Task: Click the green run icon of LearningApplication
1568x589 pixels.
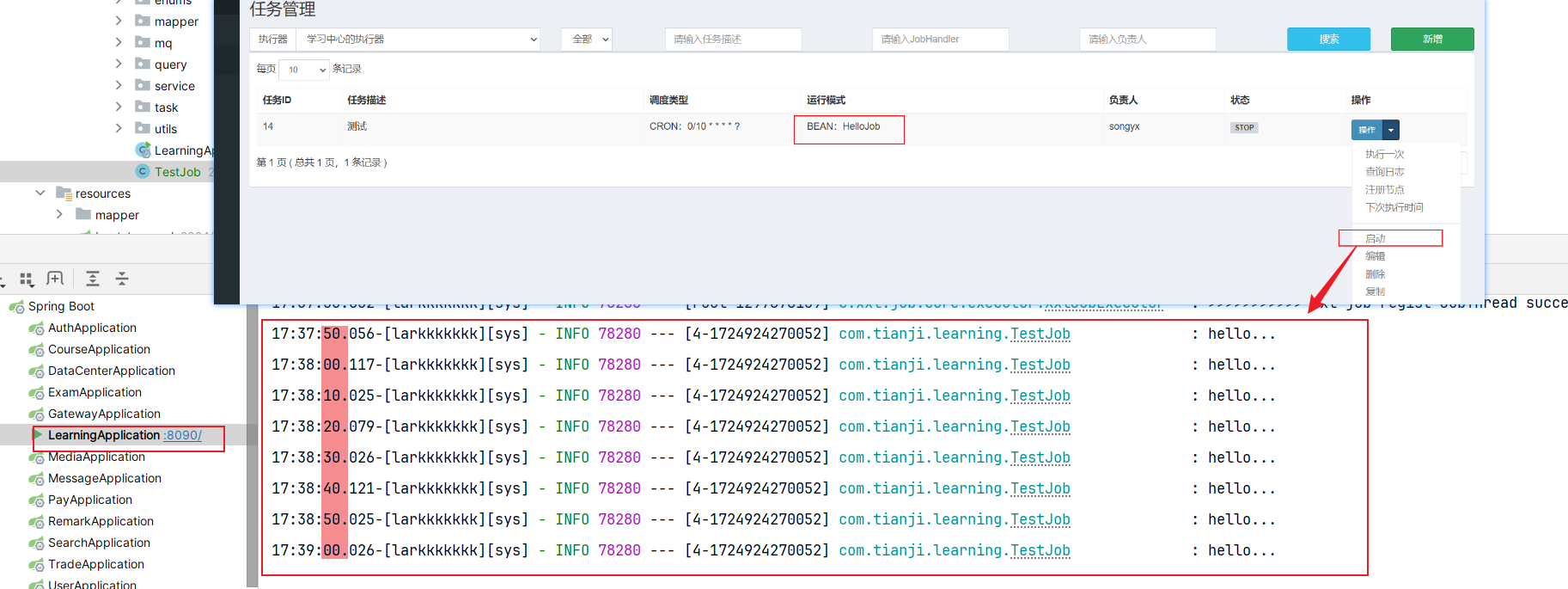Action: 38,435
